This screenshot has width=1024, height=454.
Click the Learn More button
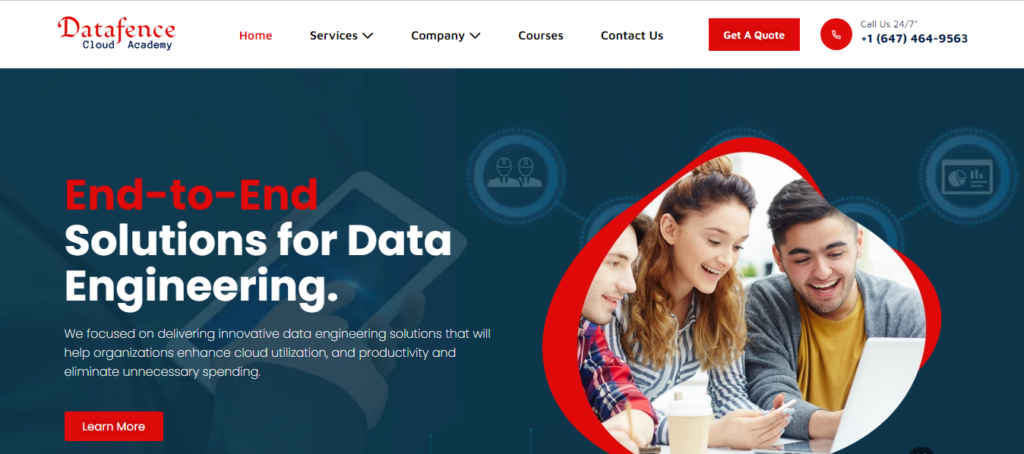pos(114,426)
